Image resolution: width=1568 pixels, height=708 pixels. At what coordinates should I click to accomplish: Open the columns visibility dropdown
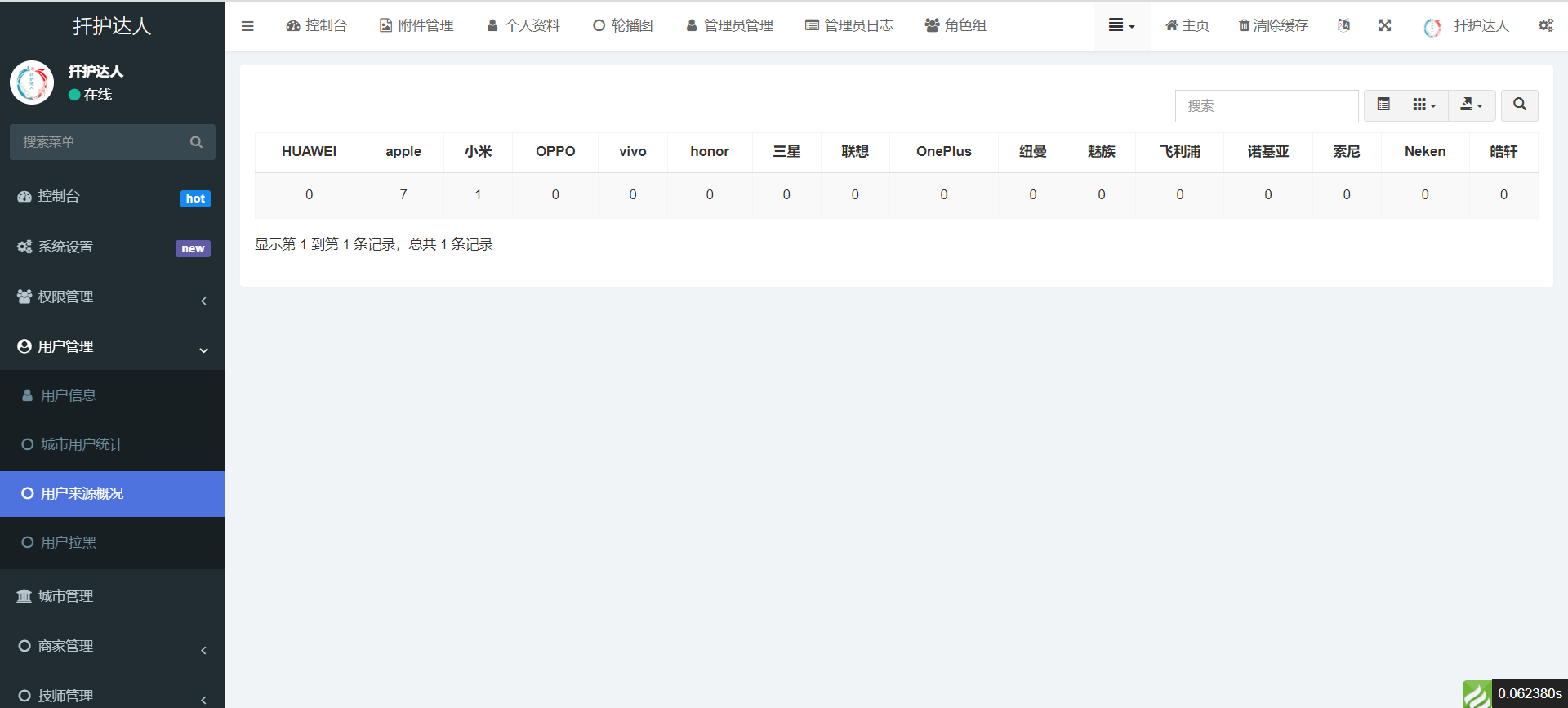tap(1424, 105)
